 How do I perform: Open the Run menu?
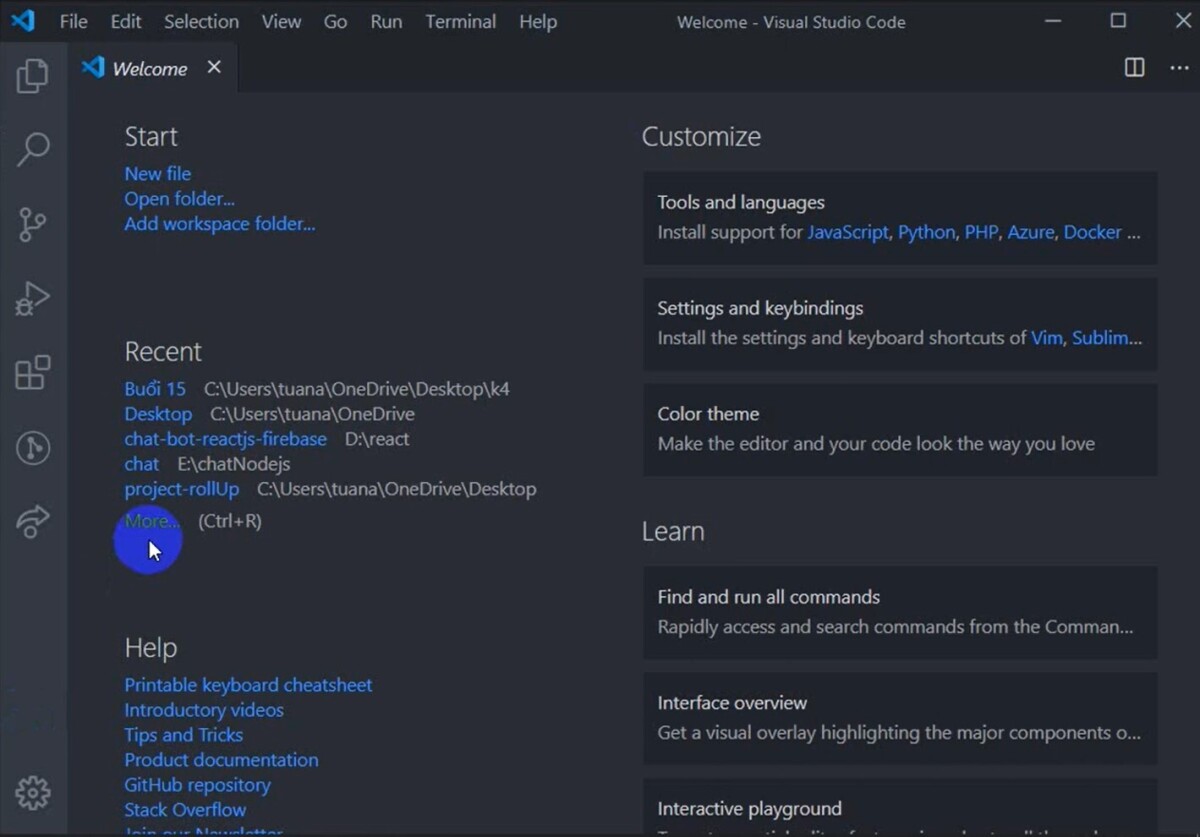click(x=387, y=22)
